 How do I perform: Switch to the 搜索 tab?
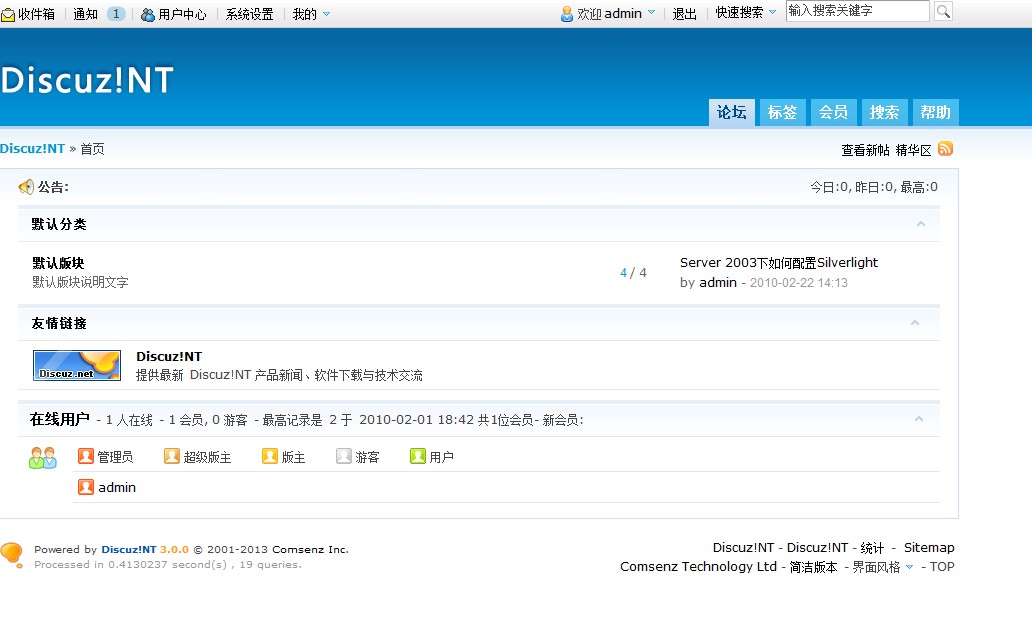(884, 113)
